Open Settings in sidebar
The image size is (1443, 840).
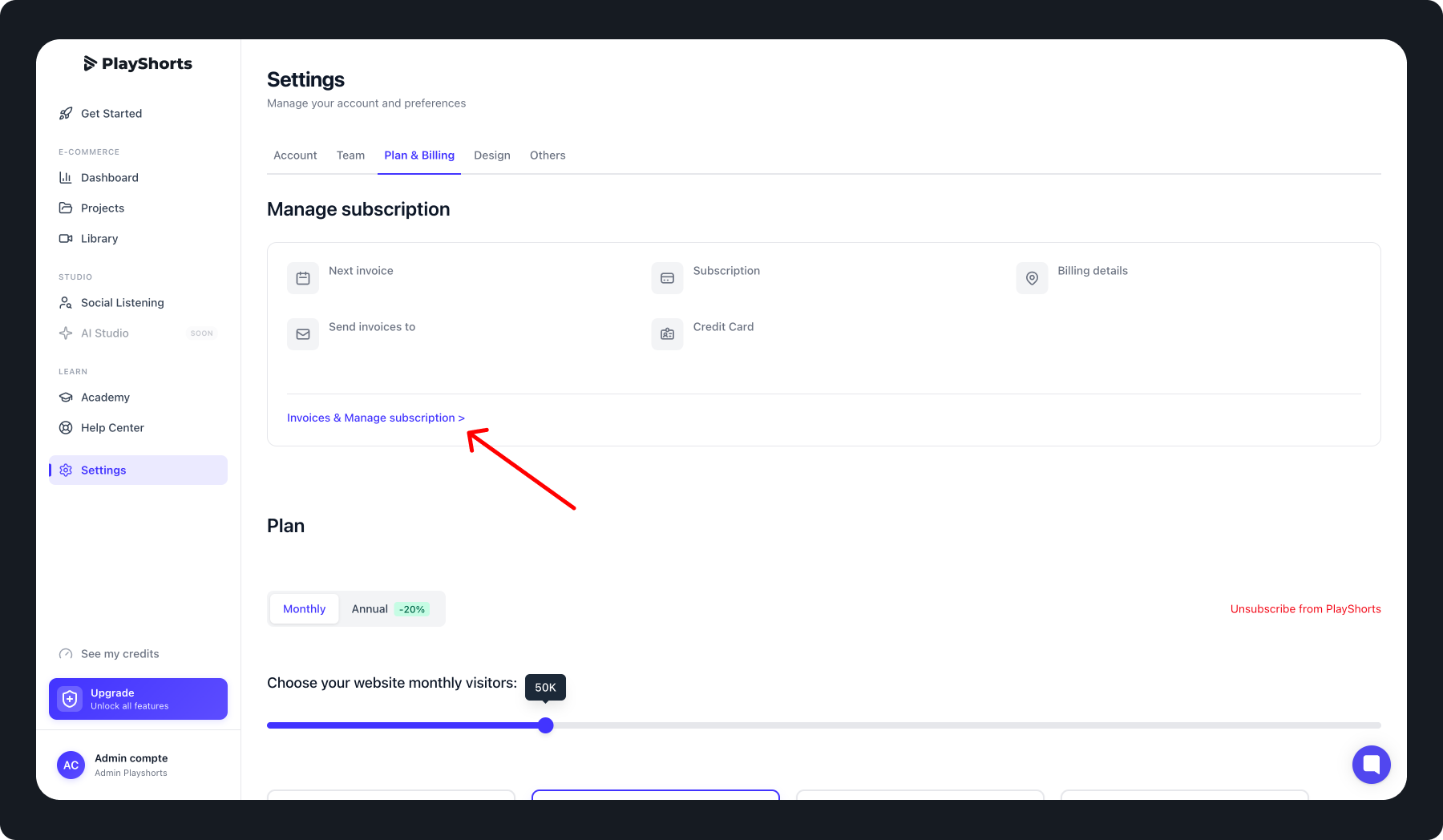coord(138,470)
